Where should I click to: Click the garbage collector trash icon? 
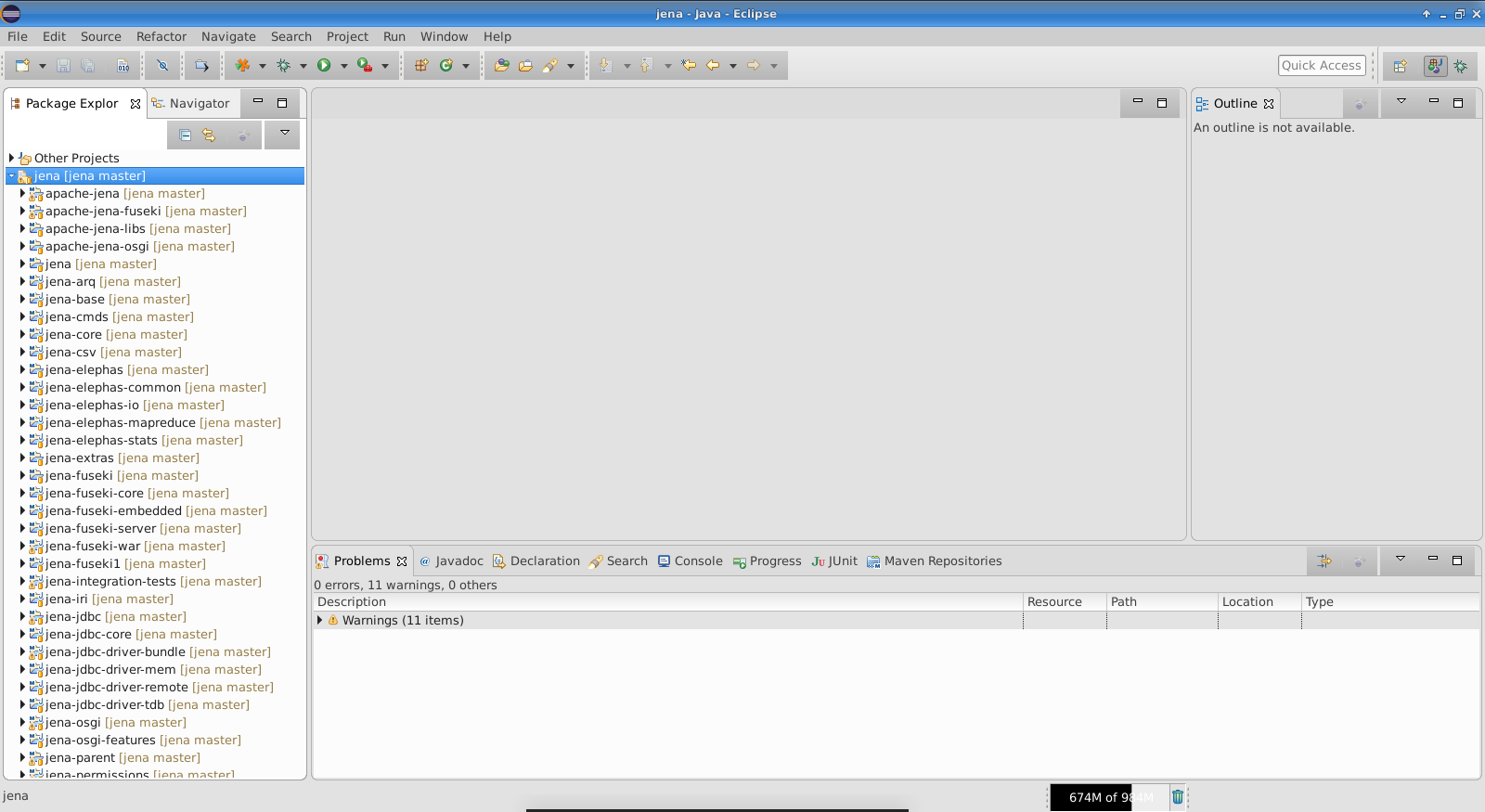(x=1178, y=796)
